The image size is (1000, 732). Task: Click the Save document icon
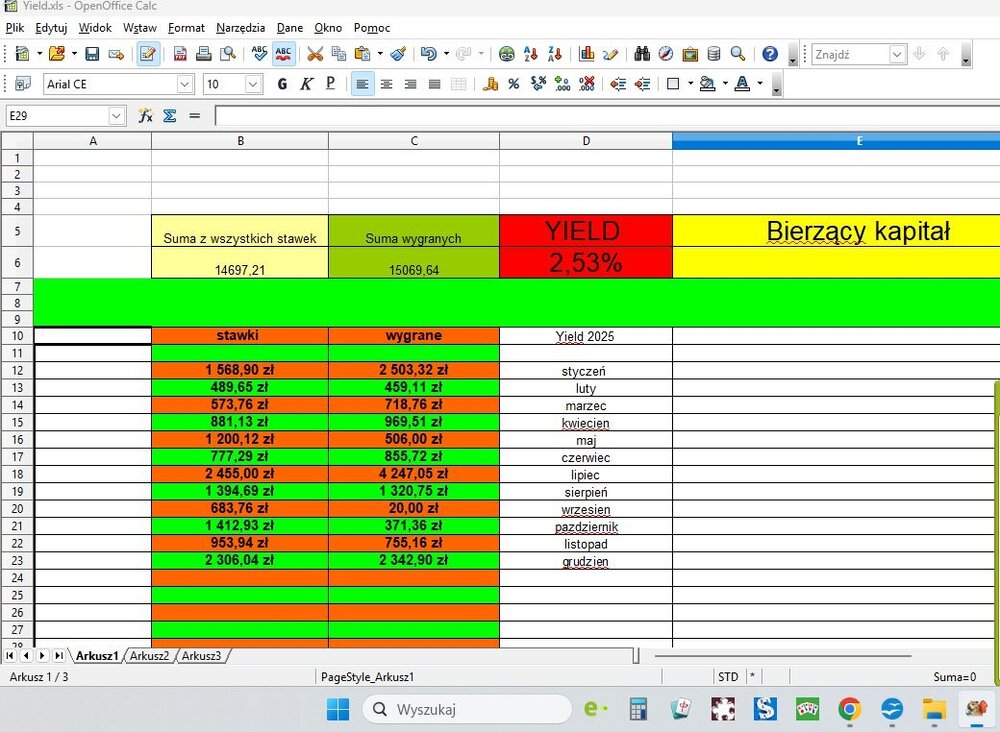click(92, 54)
